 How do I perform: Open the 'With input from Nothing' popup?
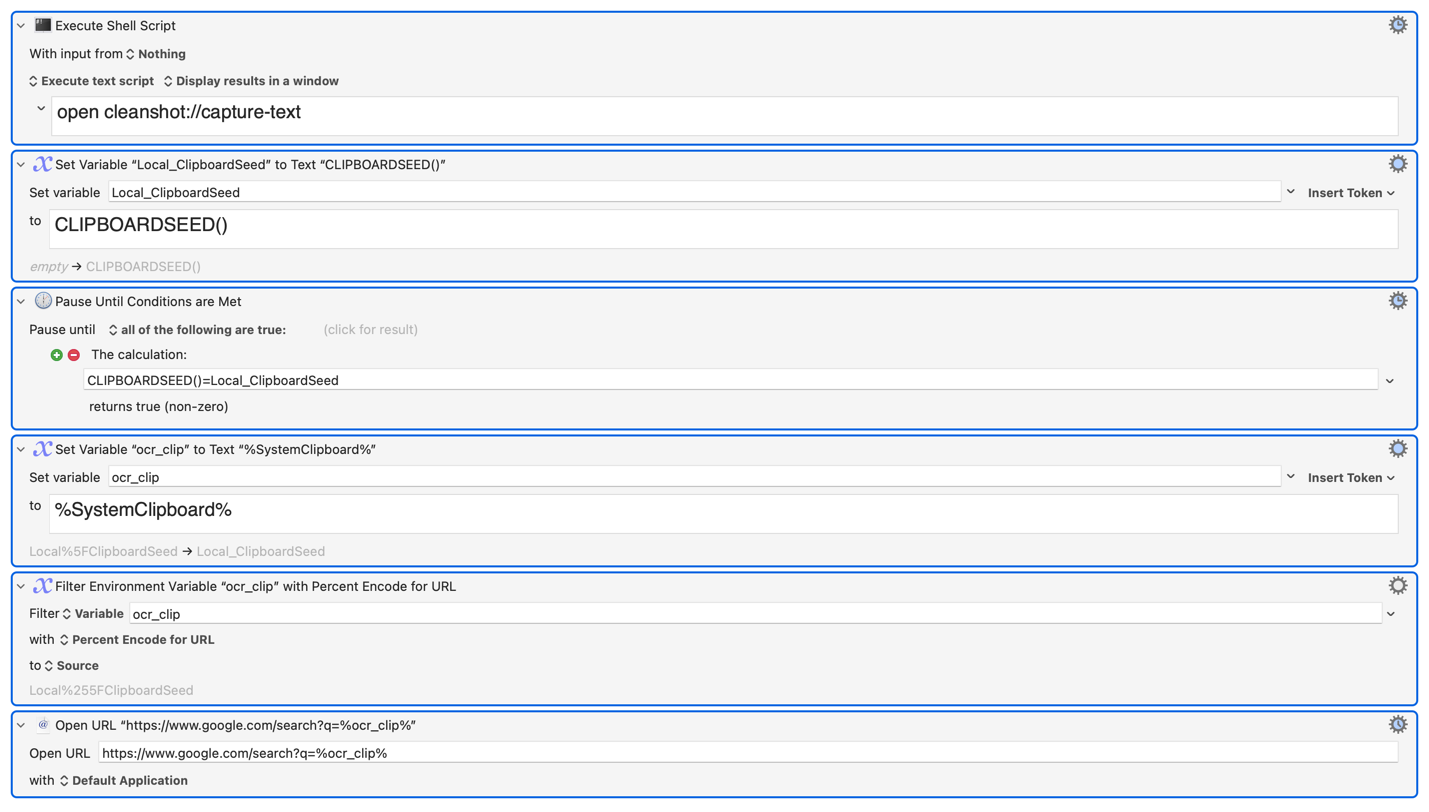click(155, 54)
